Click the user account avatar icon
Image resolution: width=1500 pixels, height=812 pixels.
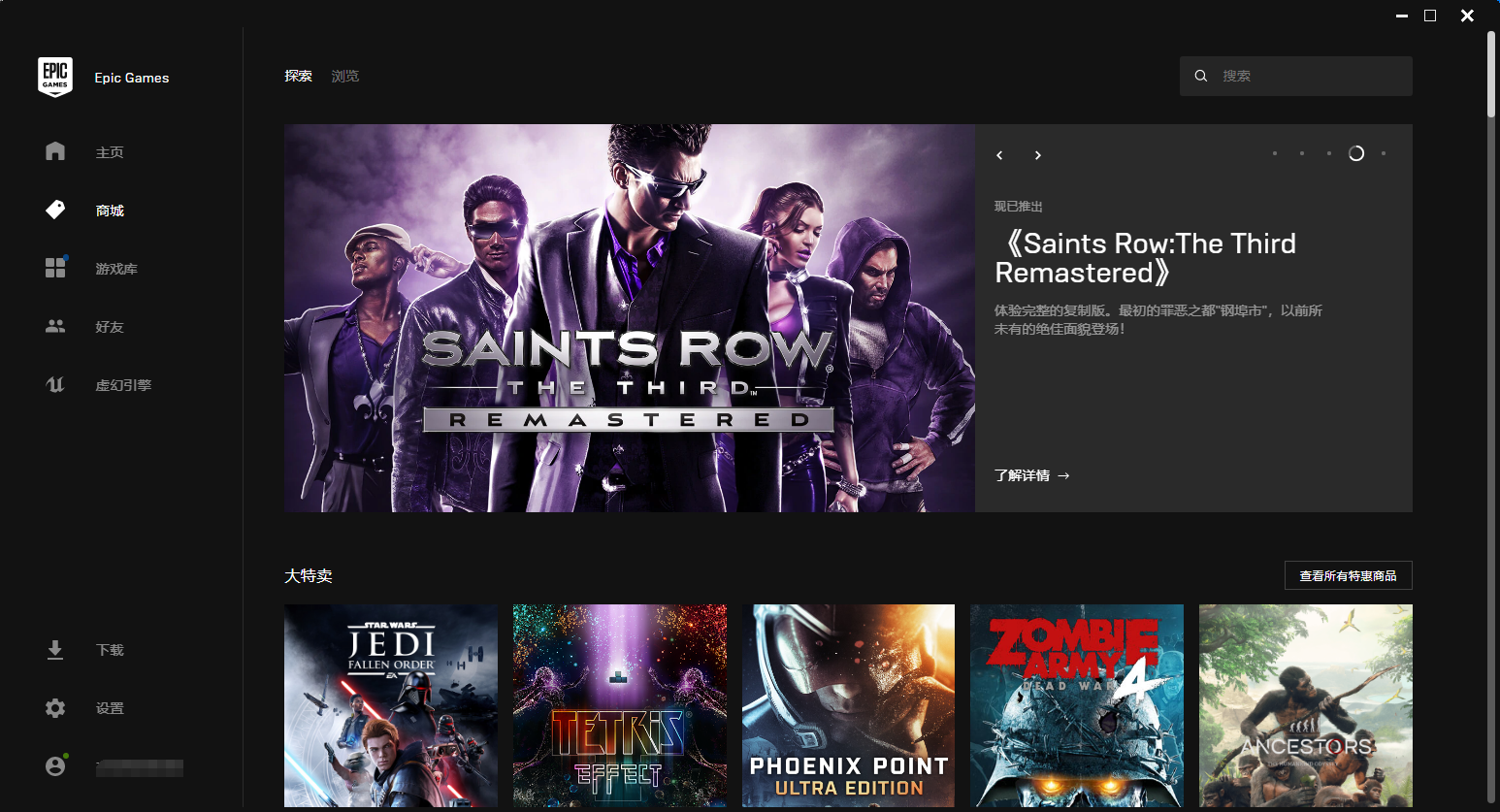[55, 766]
